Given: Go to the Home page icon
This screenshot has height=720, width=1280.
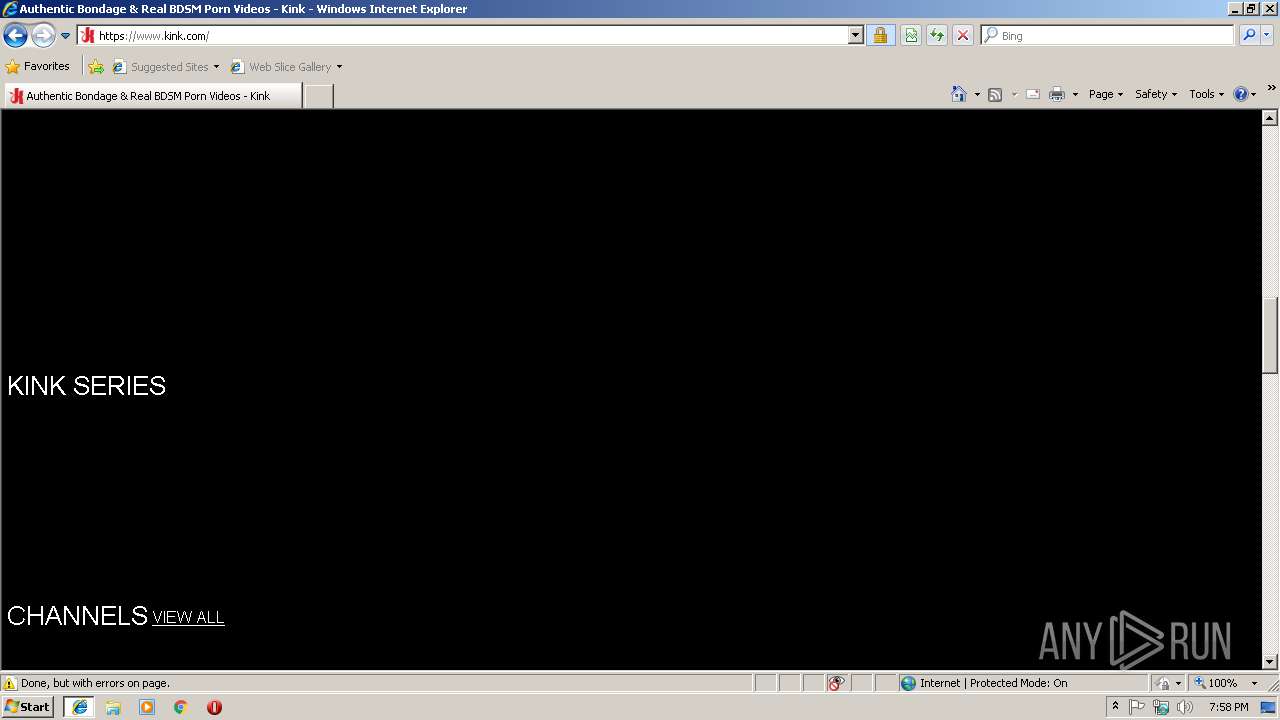Looking at the screenshot, I should coord(959,94).
